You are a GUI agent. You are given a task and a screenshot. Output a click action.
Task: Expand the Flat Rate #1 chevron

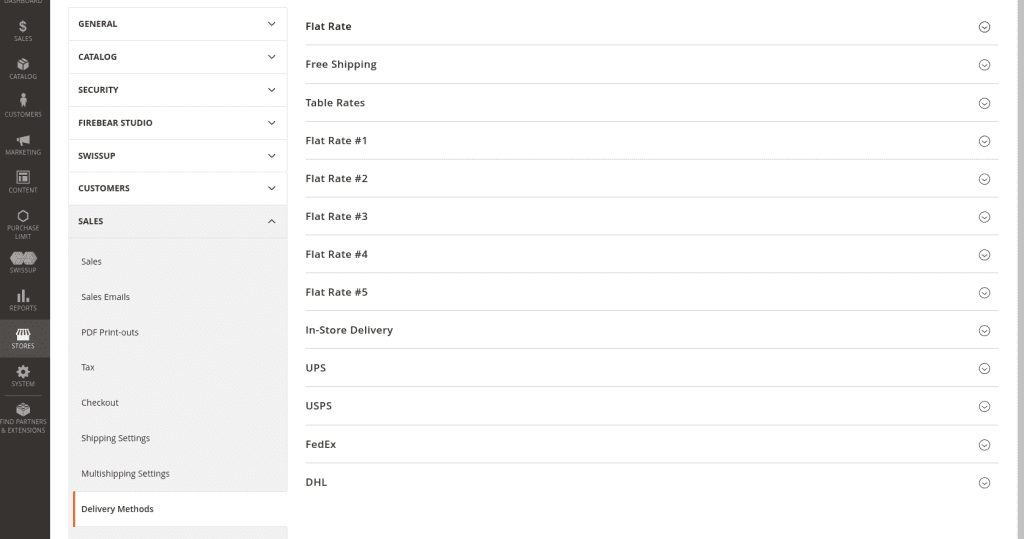(984, 141)
